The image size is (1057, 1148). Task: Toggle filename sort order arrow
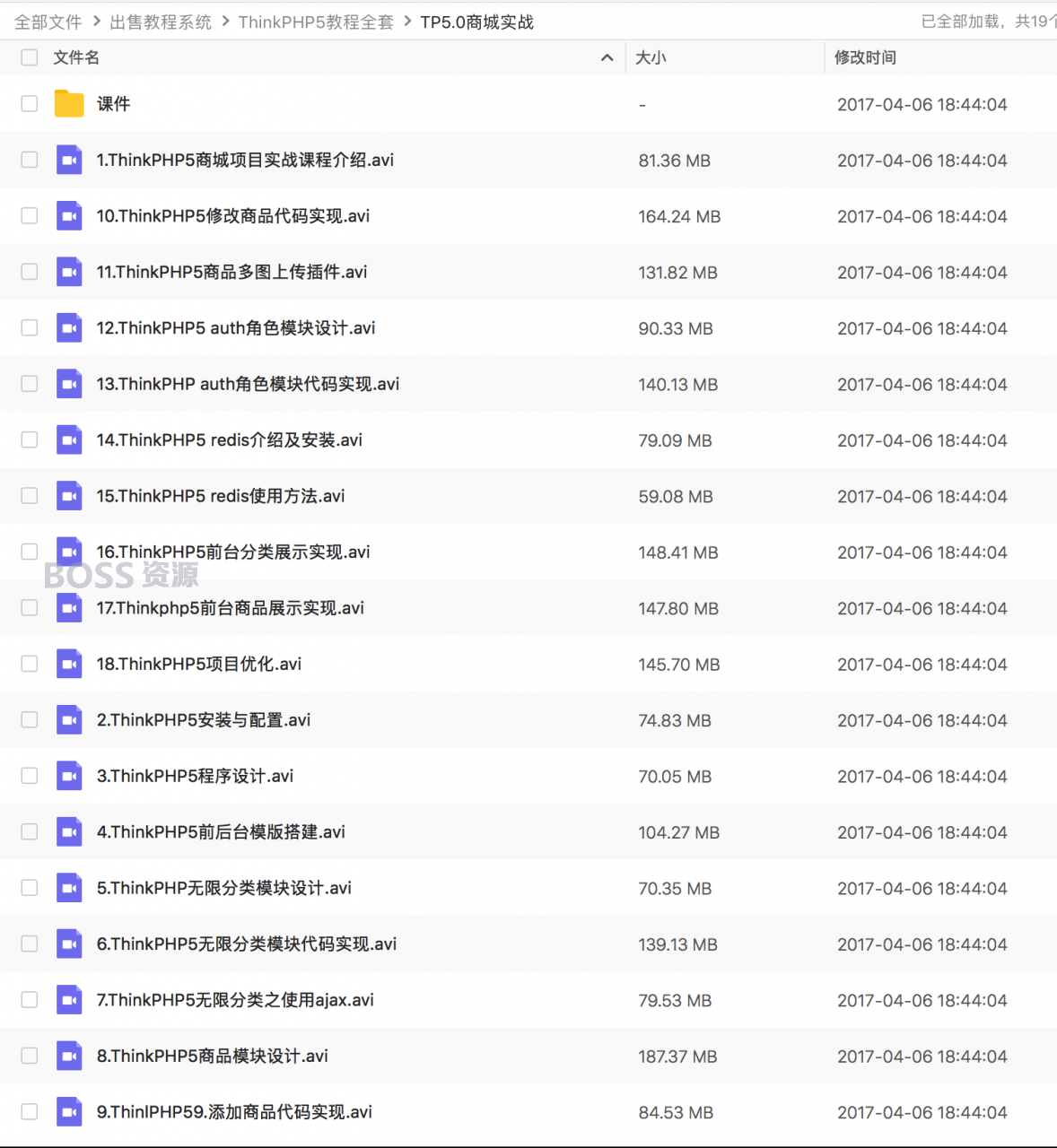pos(607,57)
